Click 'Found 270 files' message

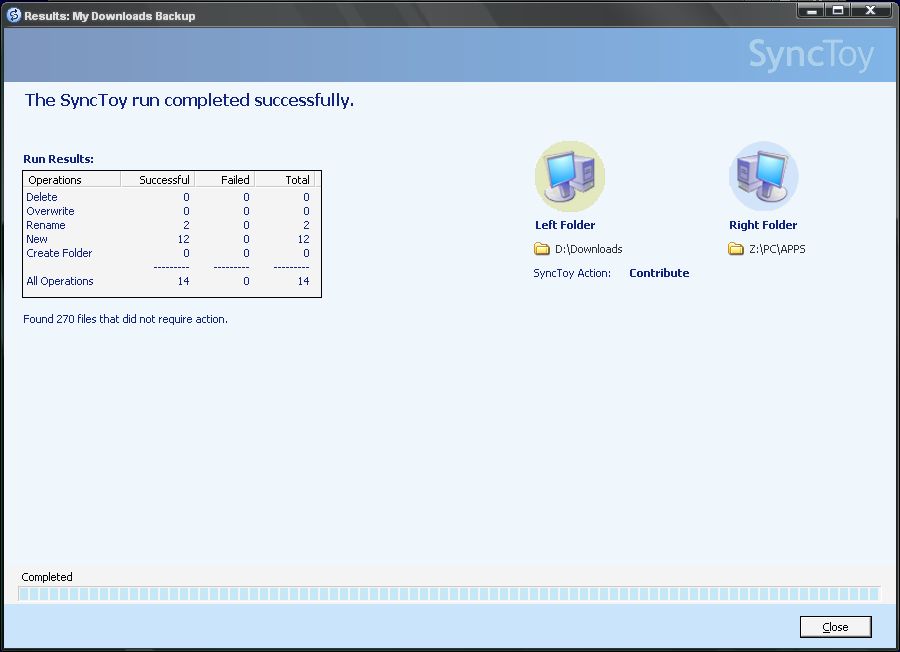tap(125, 319)
